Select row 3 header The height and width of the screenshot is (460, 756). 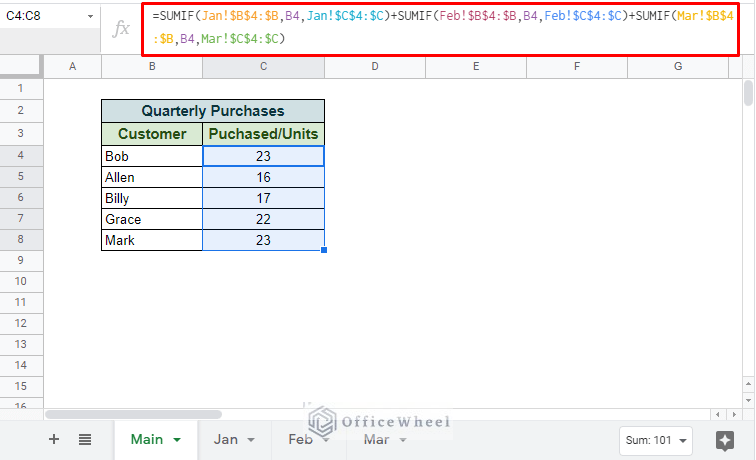(x=21, y=133)
